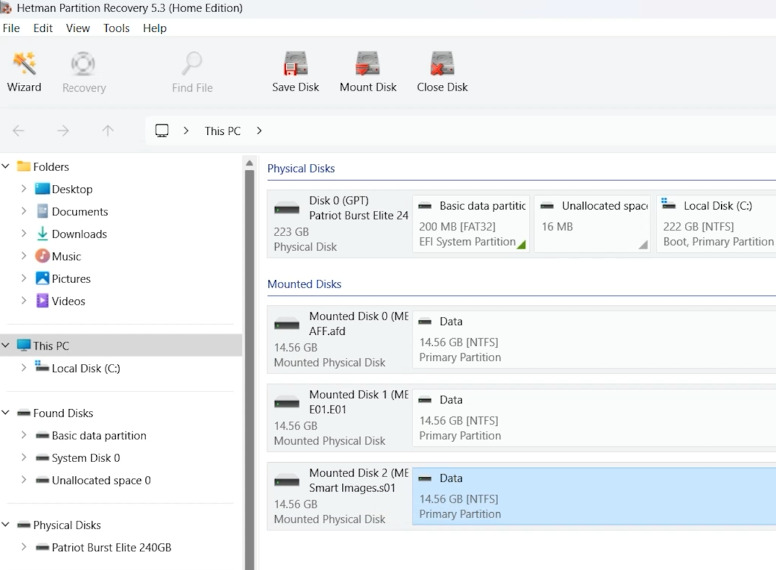Click chevron before This PC breadcrumb
The image size is (776, 570).
coord(186,131)
